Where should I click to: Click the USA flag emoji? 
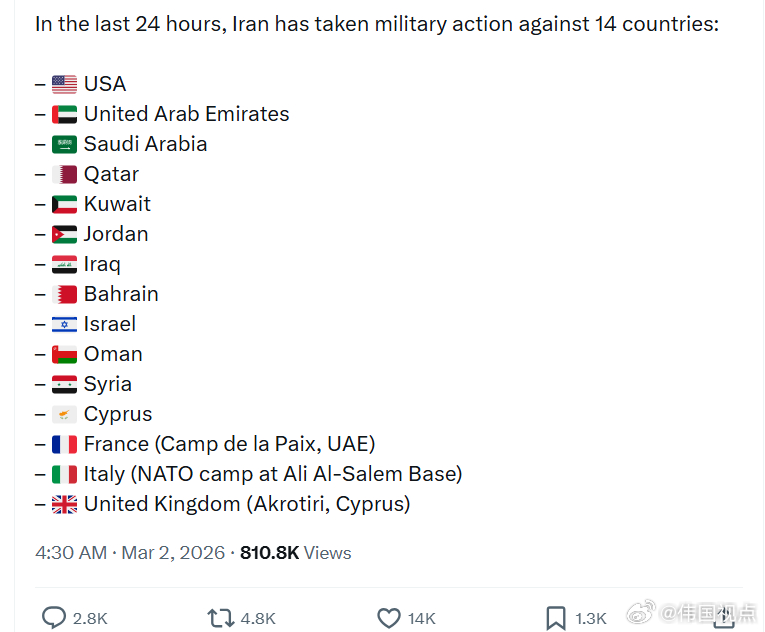(x=64, y=85)
